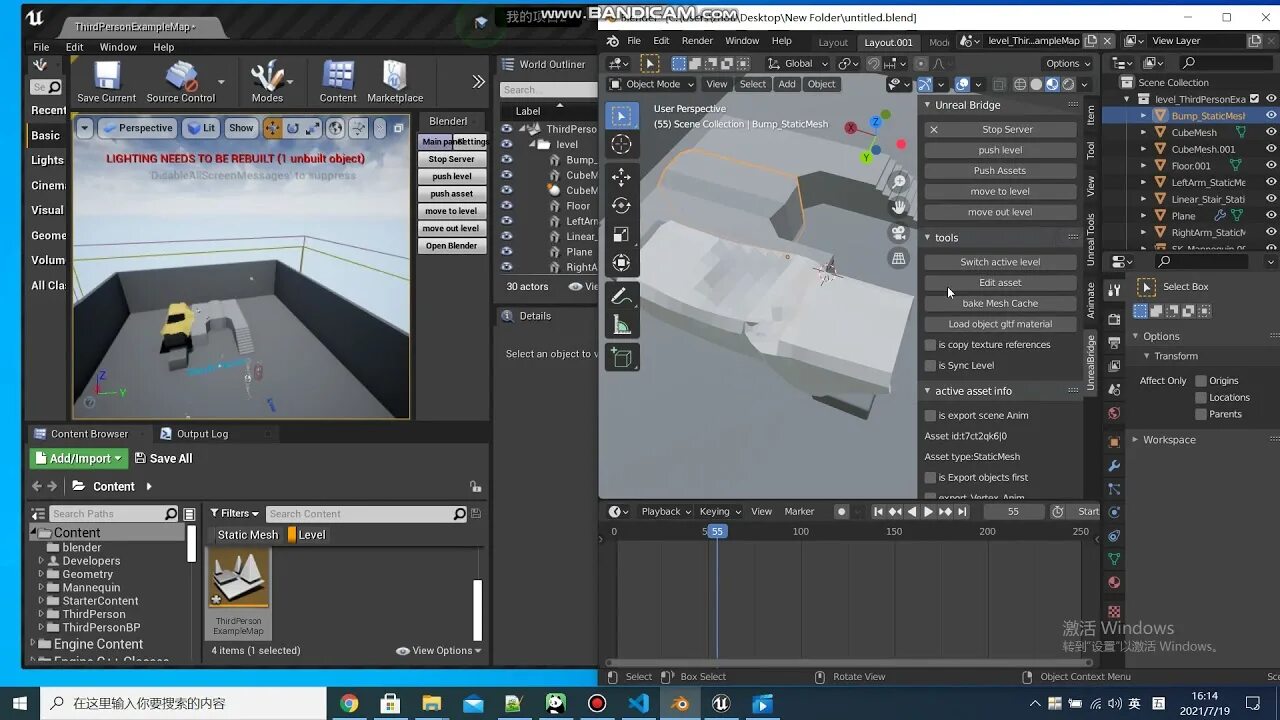This screenshot has width=1280, height=720.
Task: Expand Unreal toolbar overflow chevron
Action: 478,82
